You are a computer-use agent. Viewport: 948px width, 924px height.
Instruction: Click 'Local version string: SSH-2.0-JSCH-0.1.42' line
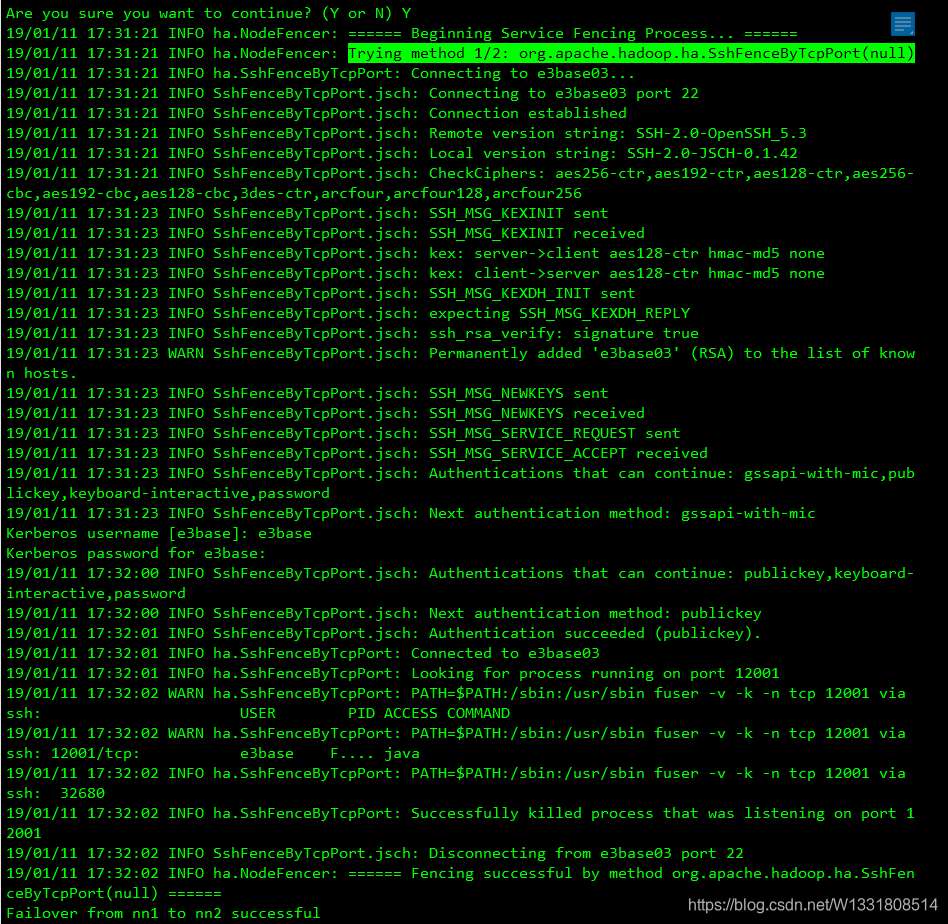click(401, 153)
